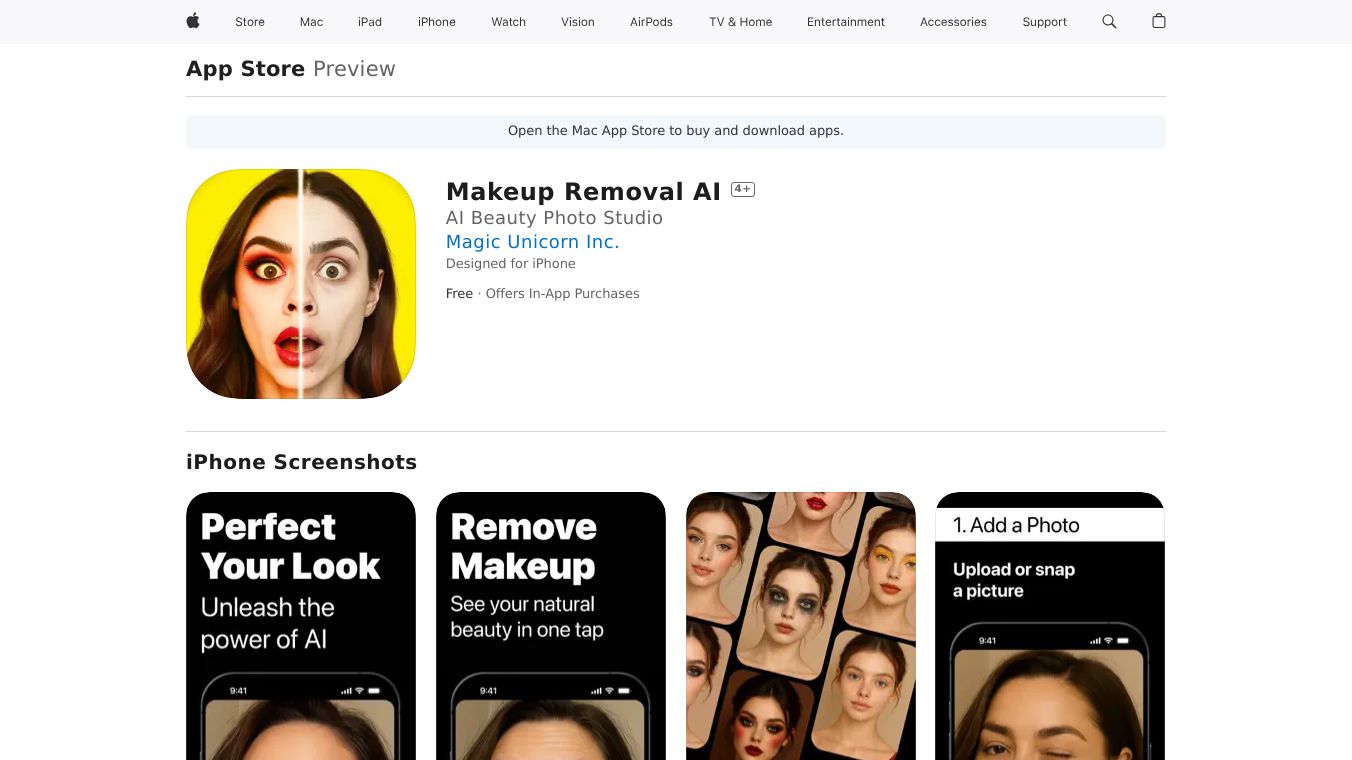The width and height of the screenshot is (1352, 760).
Task: Open the Accessories menu item
Action: [953, 22]
